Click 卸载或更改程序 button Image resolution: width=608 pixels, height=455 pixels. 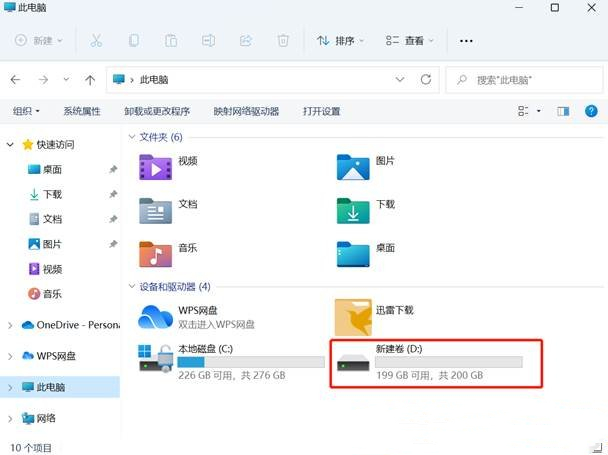pyautogui.click(x=156, y=111)
